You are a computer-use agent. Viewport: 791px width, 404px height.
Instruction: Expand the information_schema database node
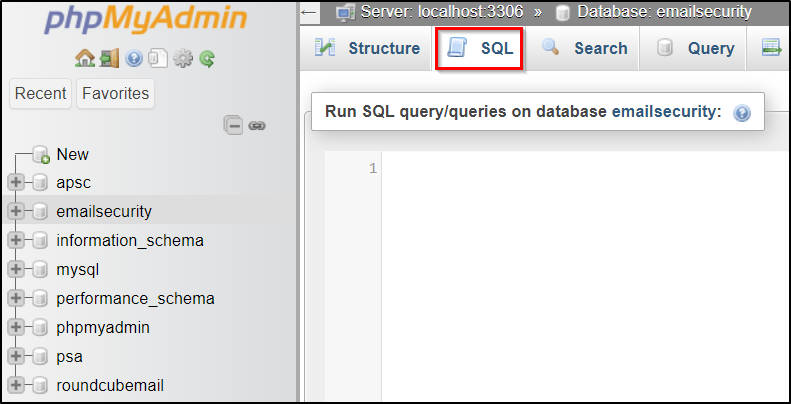point(16,240)
